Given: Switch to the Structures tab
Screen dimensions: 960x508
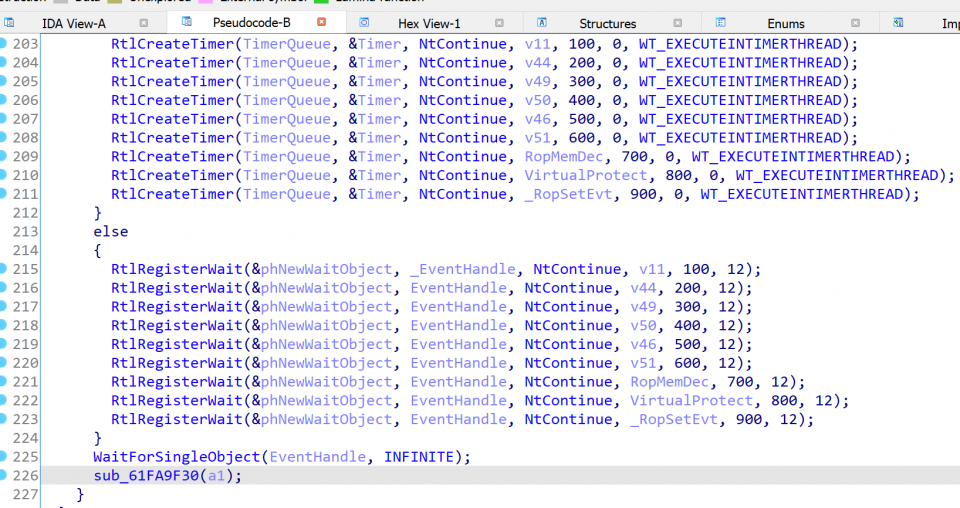Looking at the screenshot, I should 607,24.
